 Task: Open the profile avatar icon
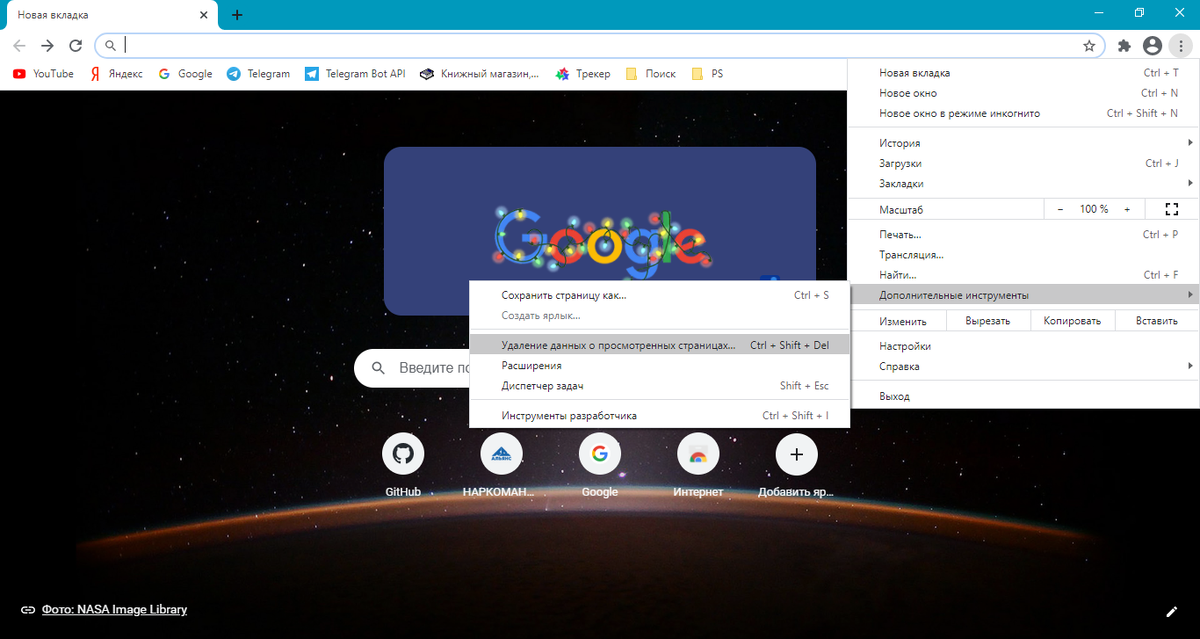[x=1152, y=46]
